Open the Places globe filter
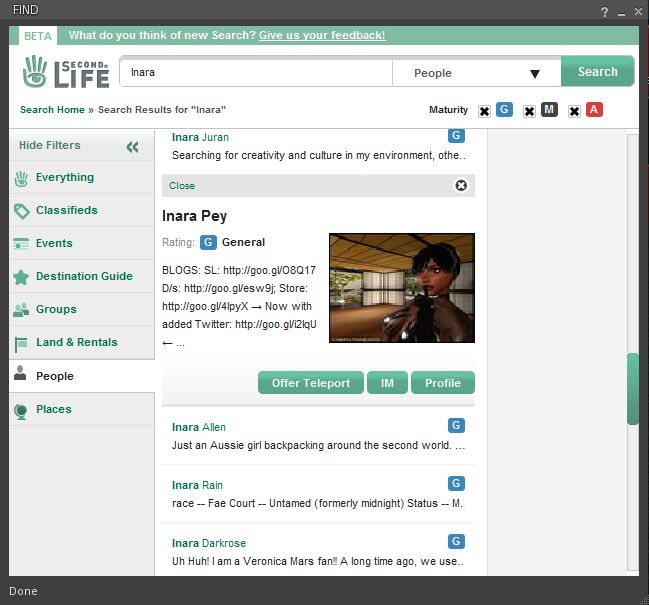 pyautogui.click(x=21, y=410)
